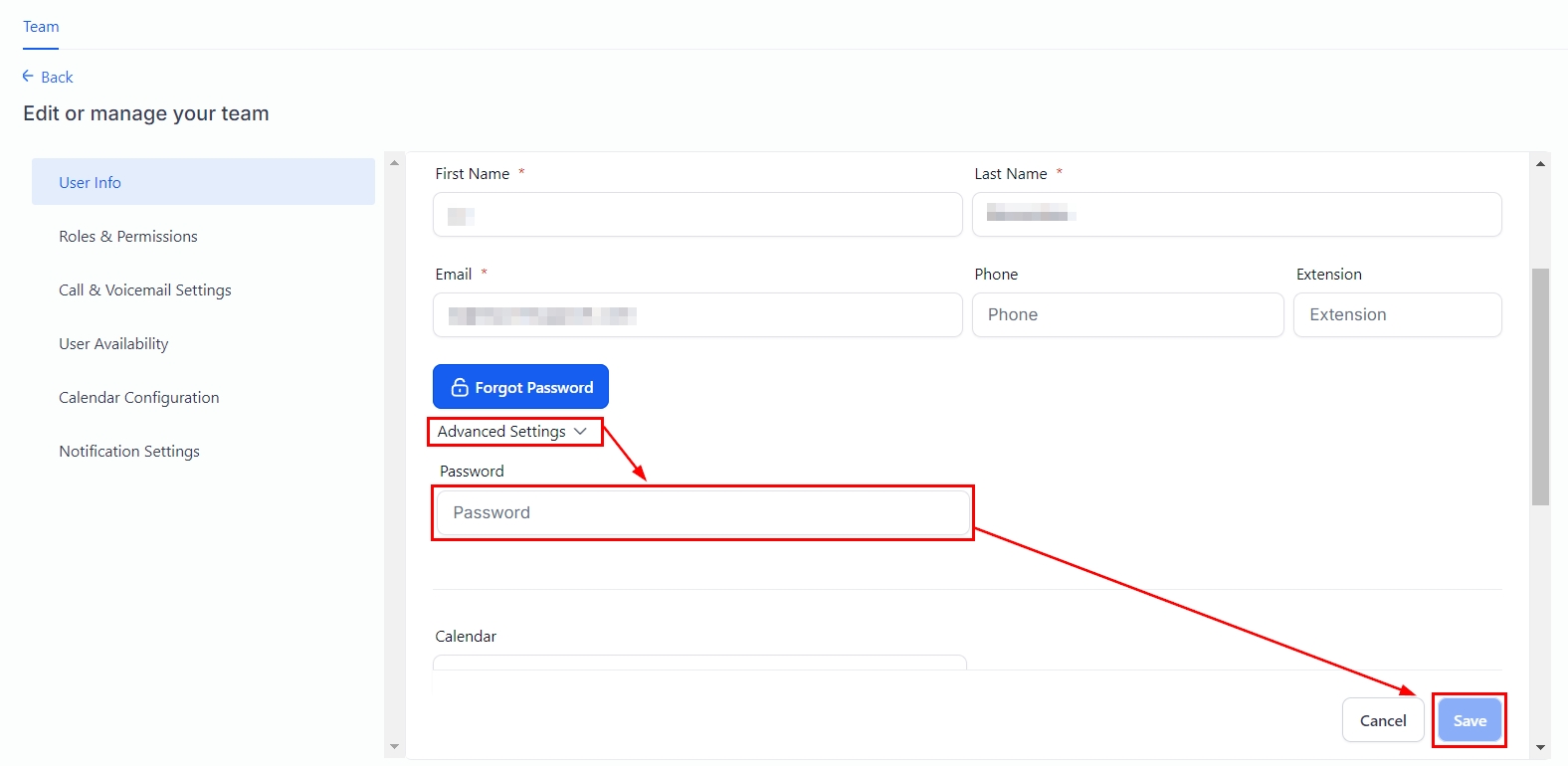Click the Phone input field
1568x766 pixels.
[x=1127, y=315]
